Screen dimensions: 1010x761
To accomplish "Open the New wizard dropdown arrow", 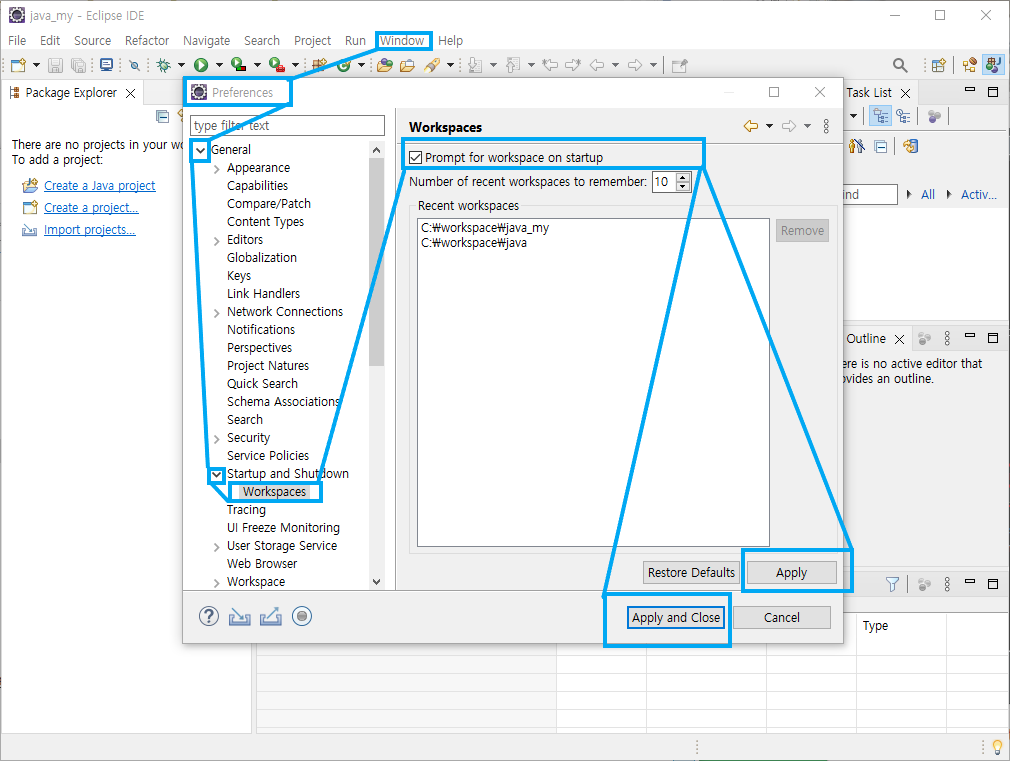I will (36, 65).
